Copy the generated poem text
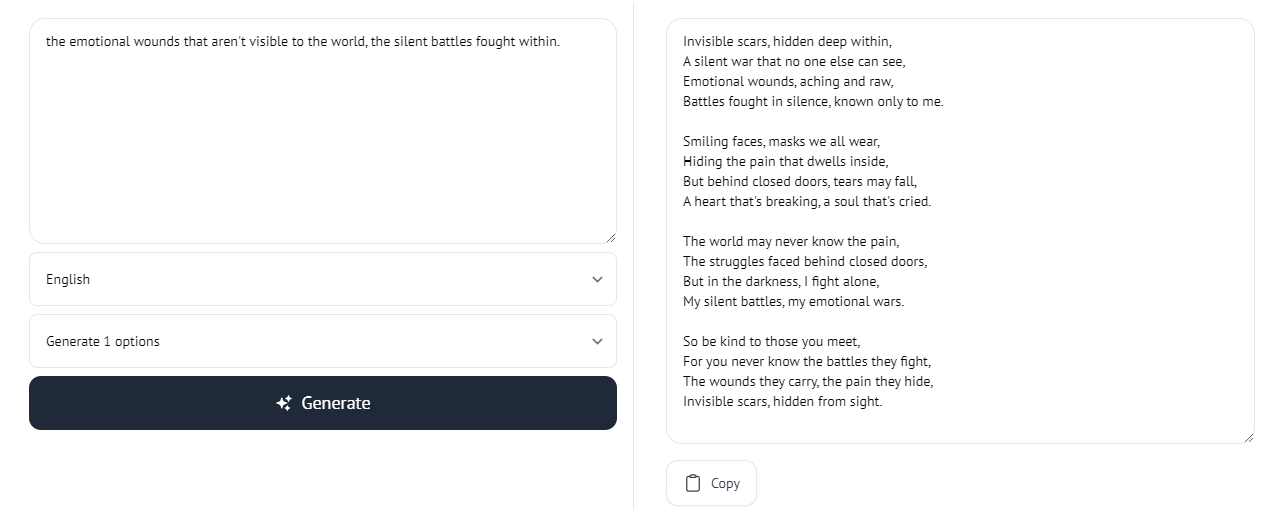The image size is (1277, 510). click(x=711, y=483)
